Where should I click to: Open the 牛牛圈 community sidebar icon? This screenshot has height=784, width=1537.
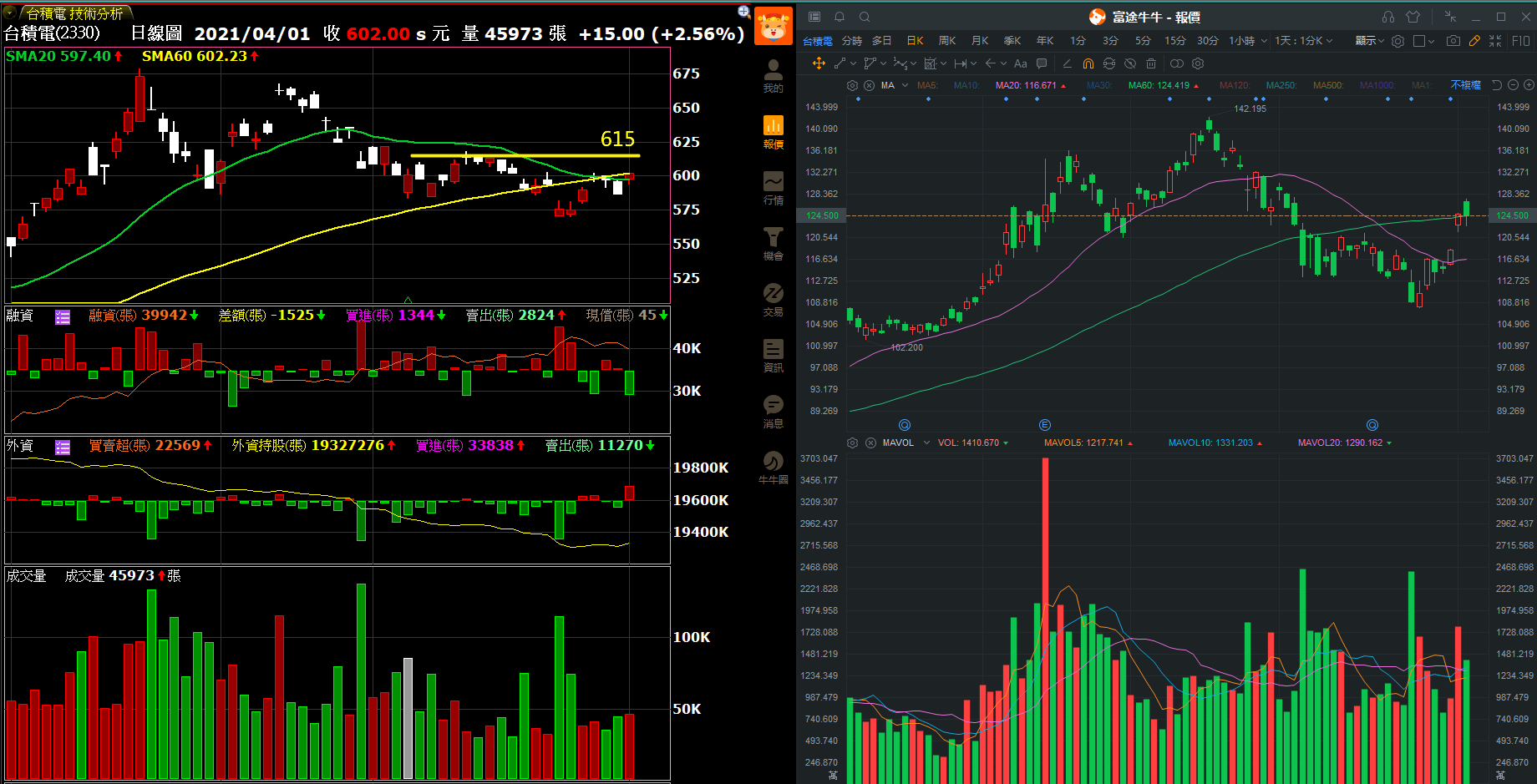pyautogui.click(x=774, y=467)
